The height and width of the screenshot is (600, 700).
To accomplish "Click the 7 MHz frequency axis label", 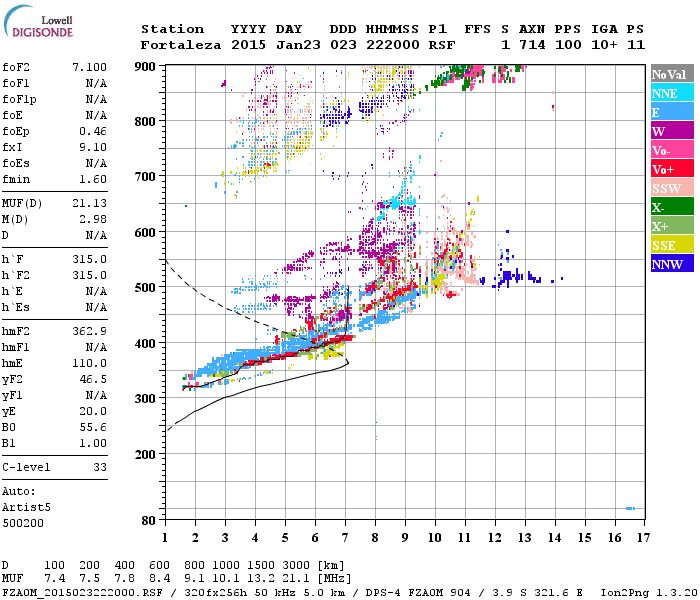I will click(x=345, y=538).
